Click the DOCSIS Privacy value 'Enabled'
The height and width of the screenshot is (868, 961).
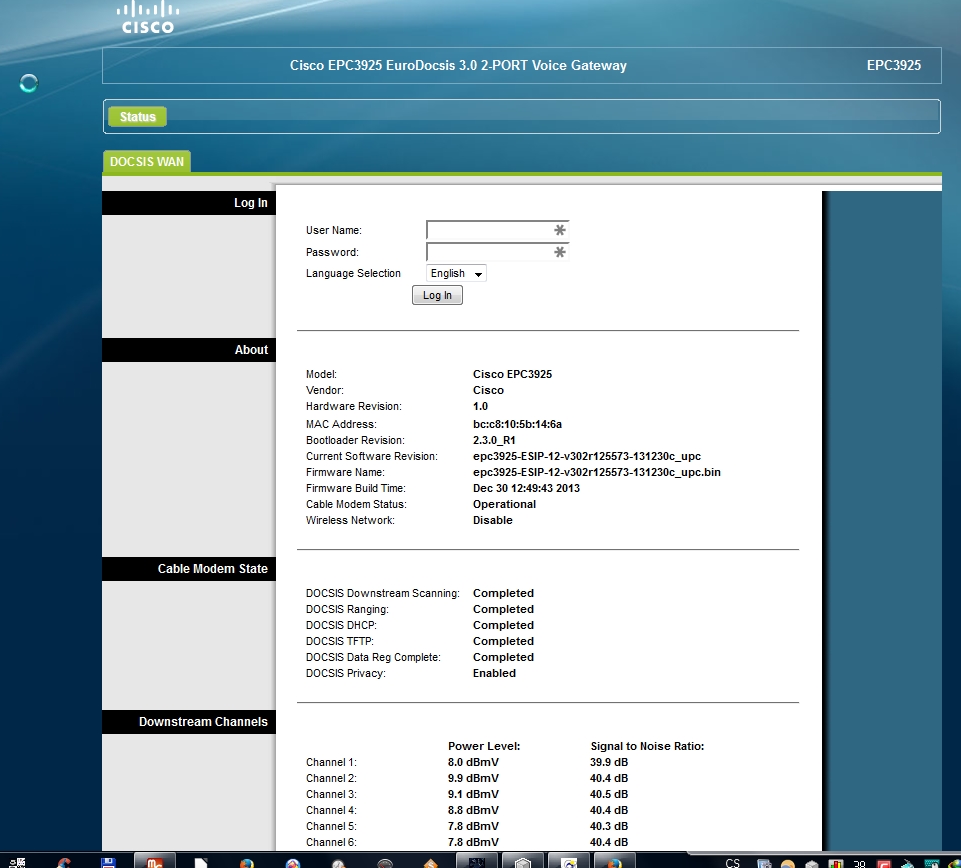(494, 673)
